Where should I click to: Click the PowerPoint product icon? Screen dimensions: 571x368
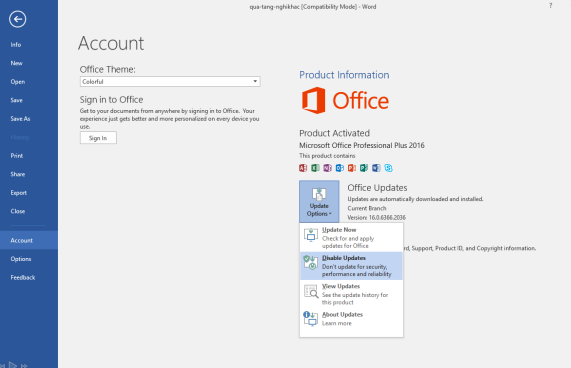click(x=352, y=168)
